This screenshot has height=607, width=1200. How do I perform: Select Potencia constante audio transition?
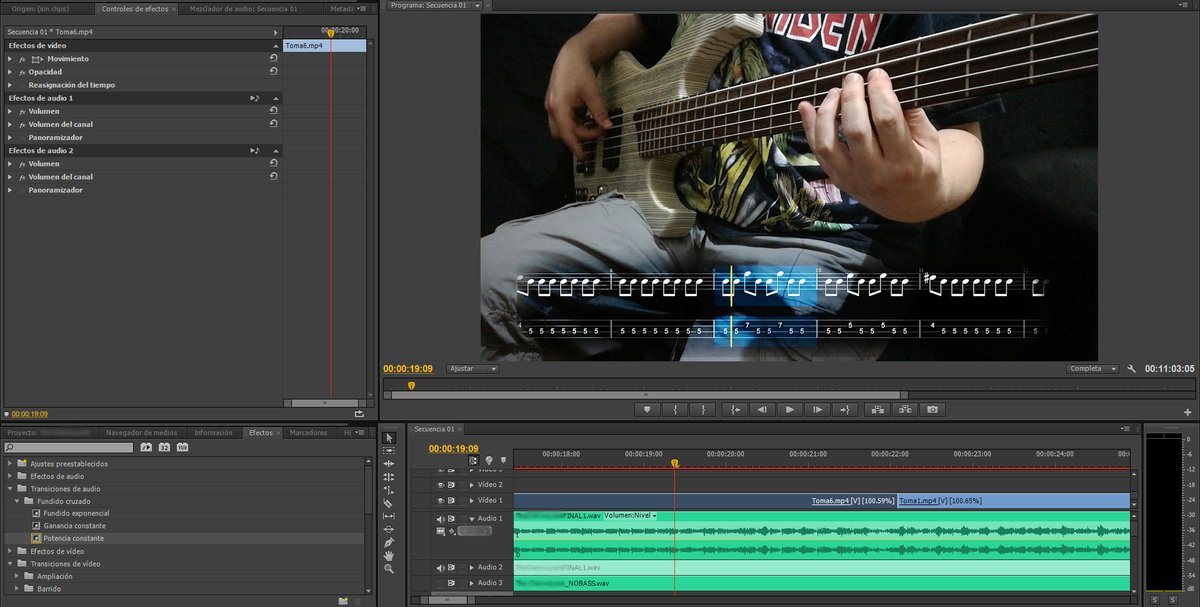point(73,538)
